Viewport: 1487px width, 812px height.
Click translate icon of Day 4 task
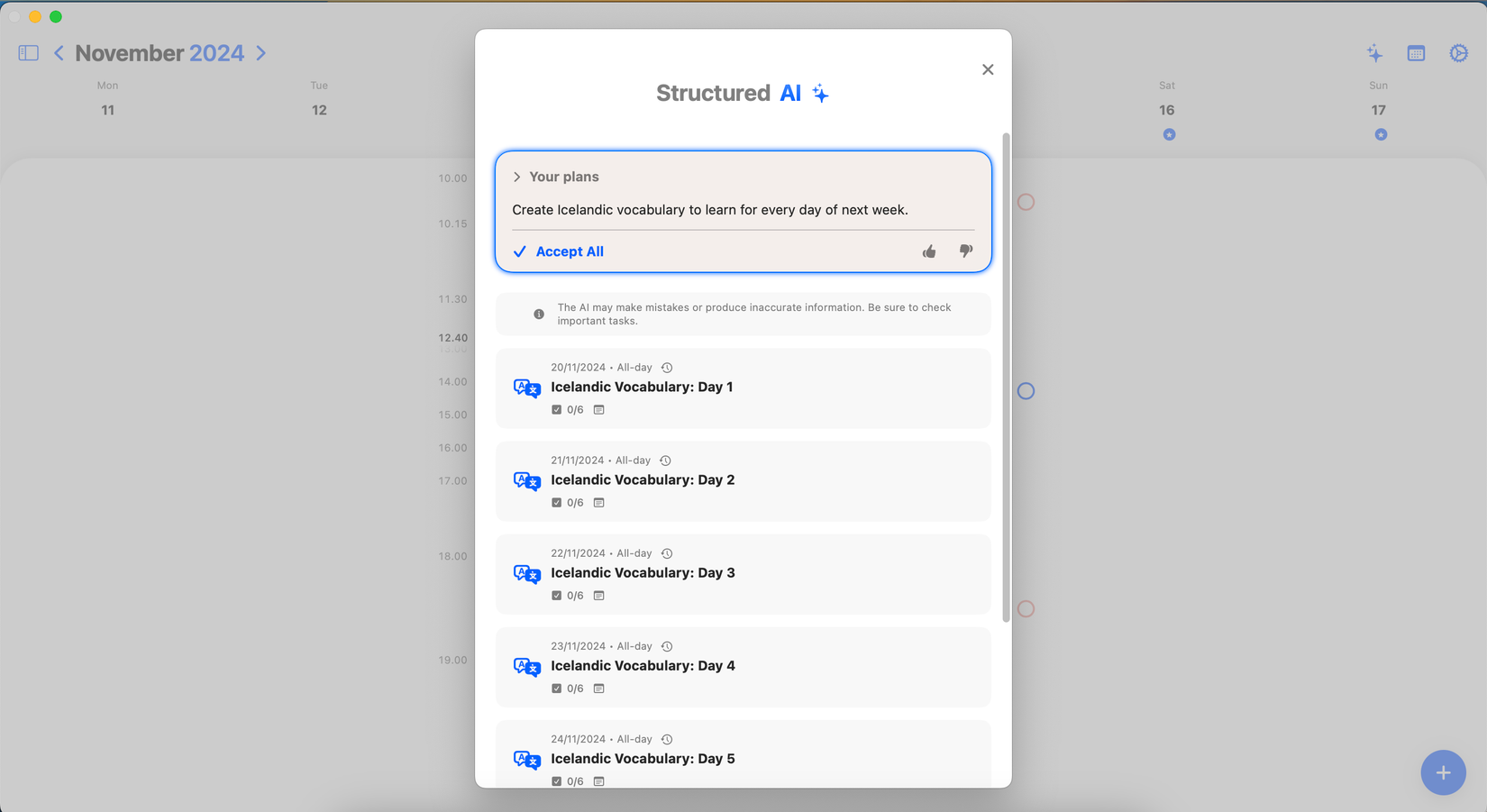(x=527, y=667)
